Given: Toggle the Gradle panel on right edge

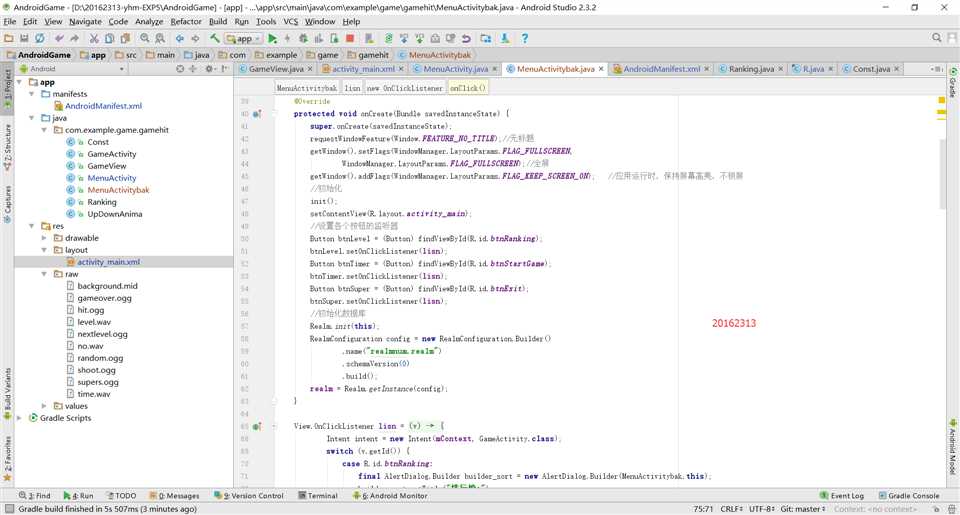Looking at the screenshot, I should 952,84.
